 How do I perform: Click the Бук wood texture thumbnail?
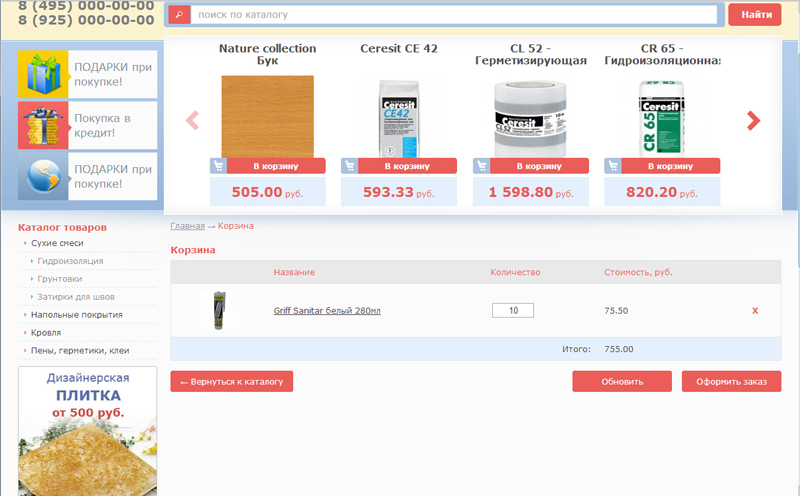pos(267,117)
